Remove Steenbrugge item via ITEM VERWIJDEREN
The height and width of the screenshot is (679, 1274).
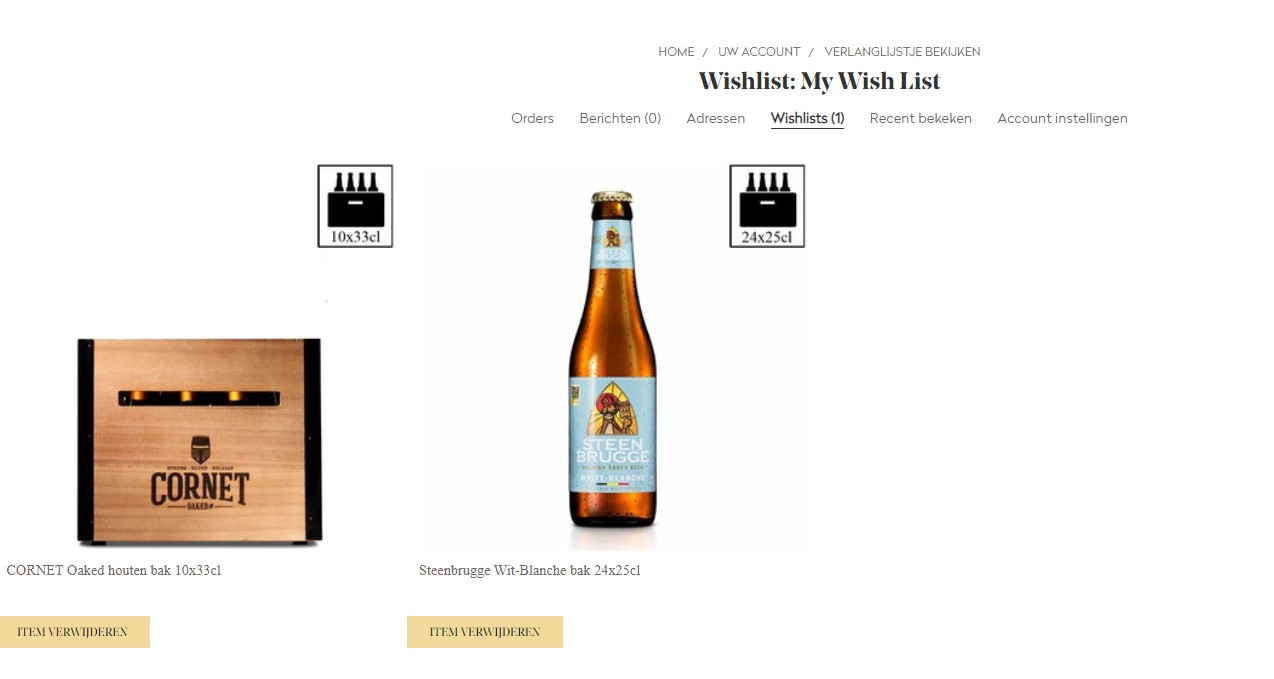tap(485, 632)
